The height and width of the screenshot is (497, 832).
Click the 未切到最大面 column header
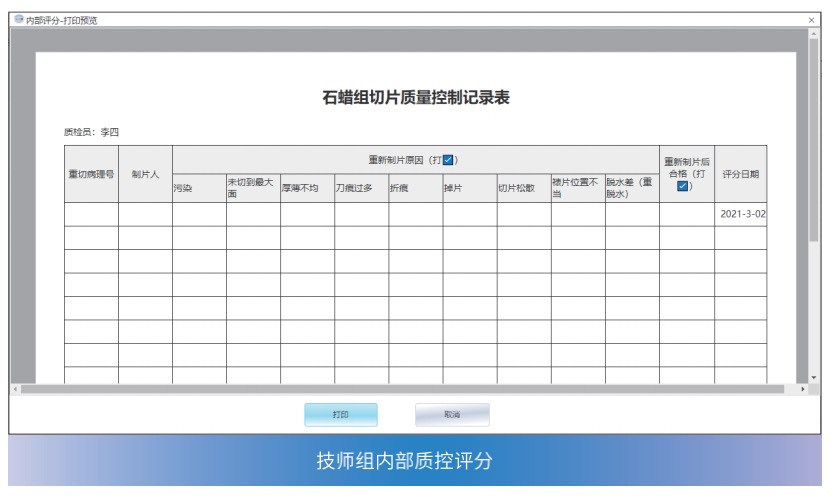pos(254,188)
